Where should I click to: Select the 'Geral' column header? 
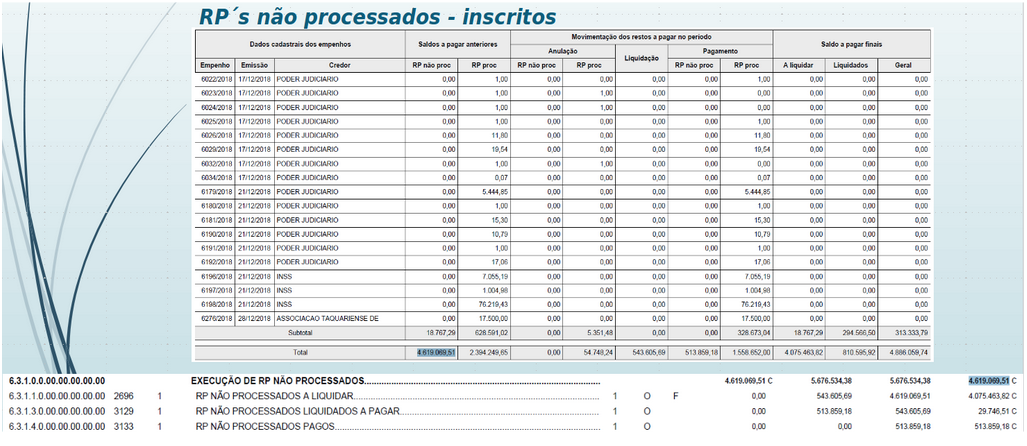click(x=904, y=65)
